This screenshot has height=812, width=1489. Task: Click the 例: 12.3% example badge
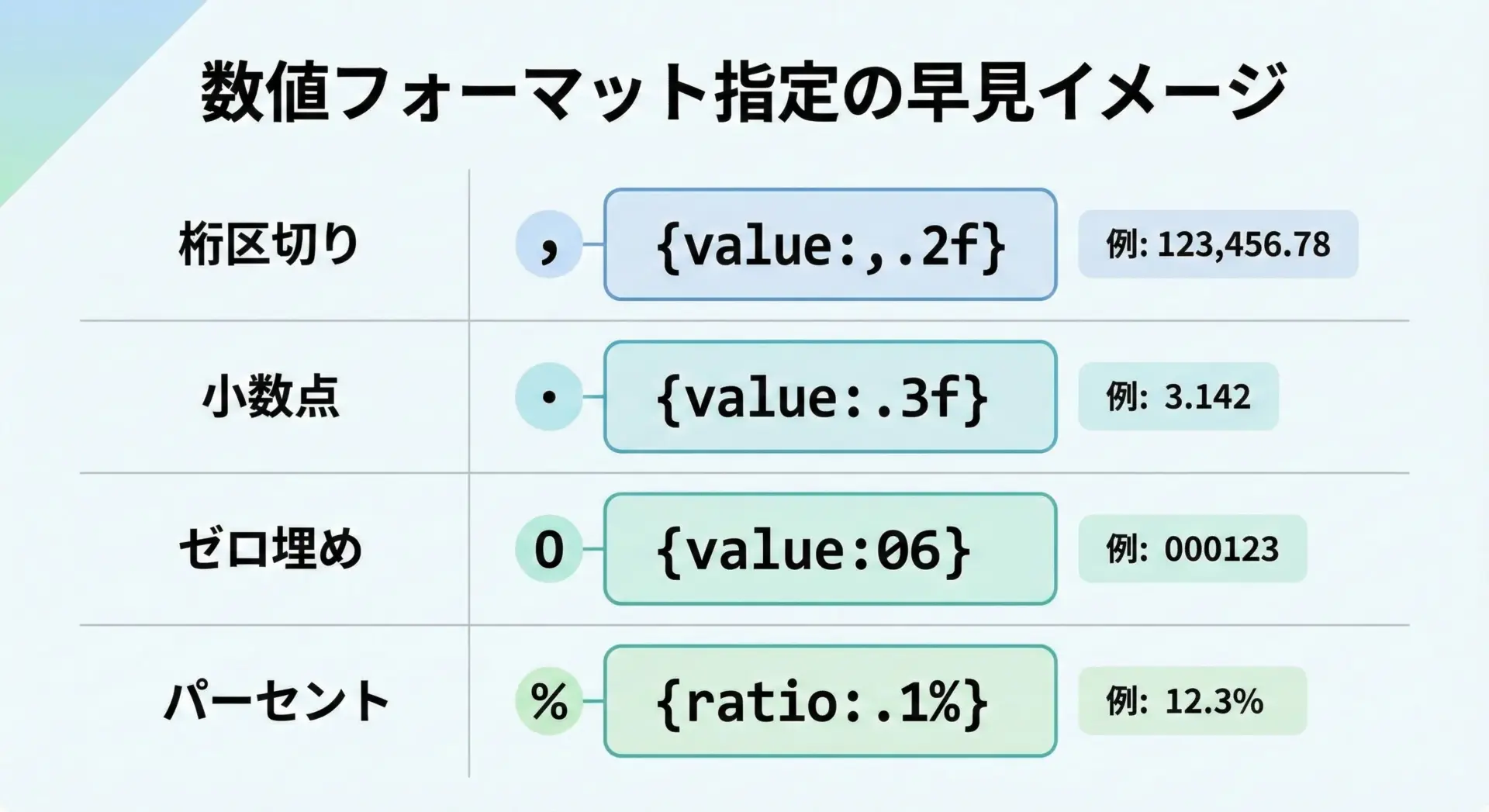[1192, 701]
